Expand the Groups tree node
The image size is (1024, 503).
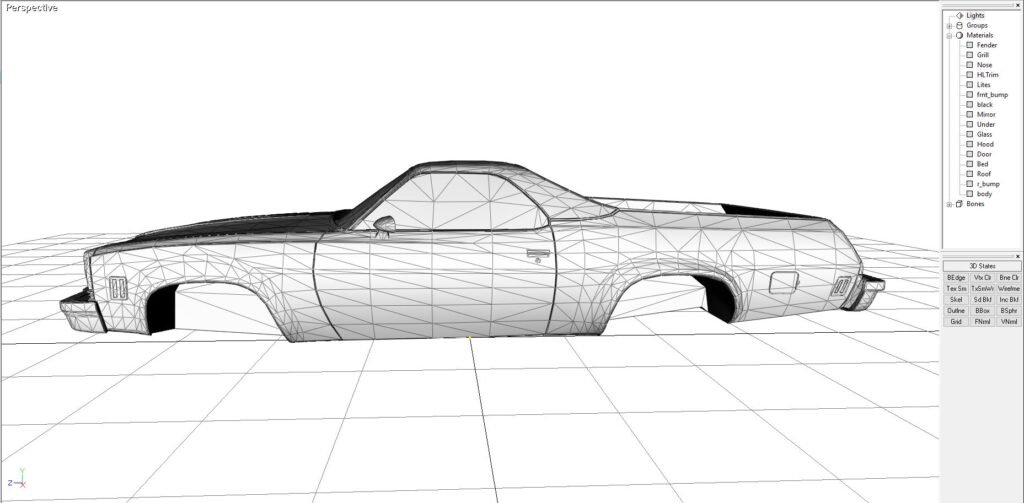pos(949,26)
